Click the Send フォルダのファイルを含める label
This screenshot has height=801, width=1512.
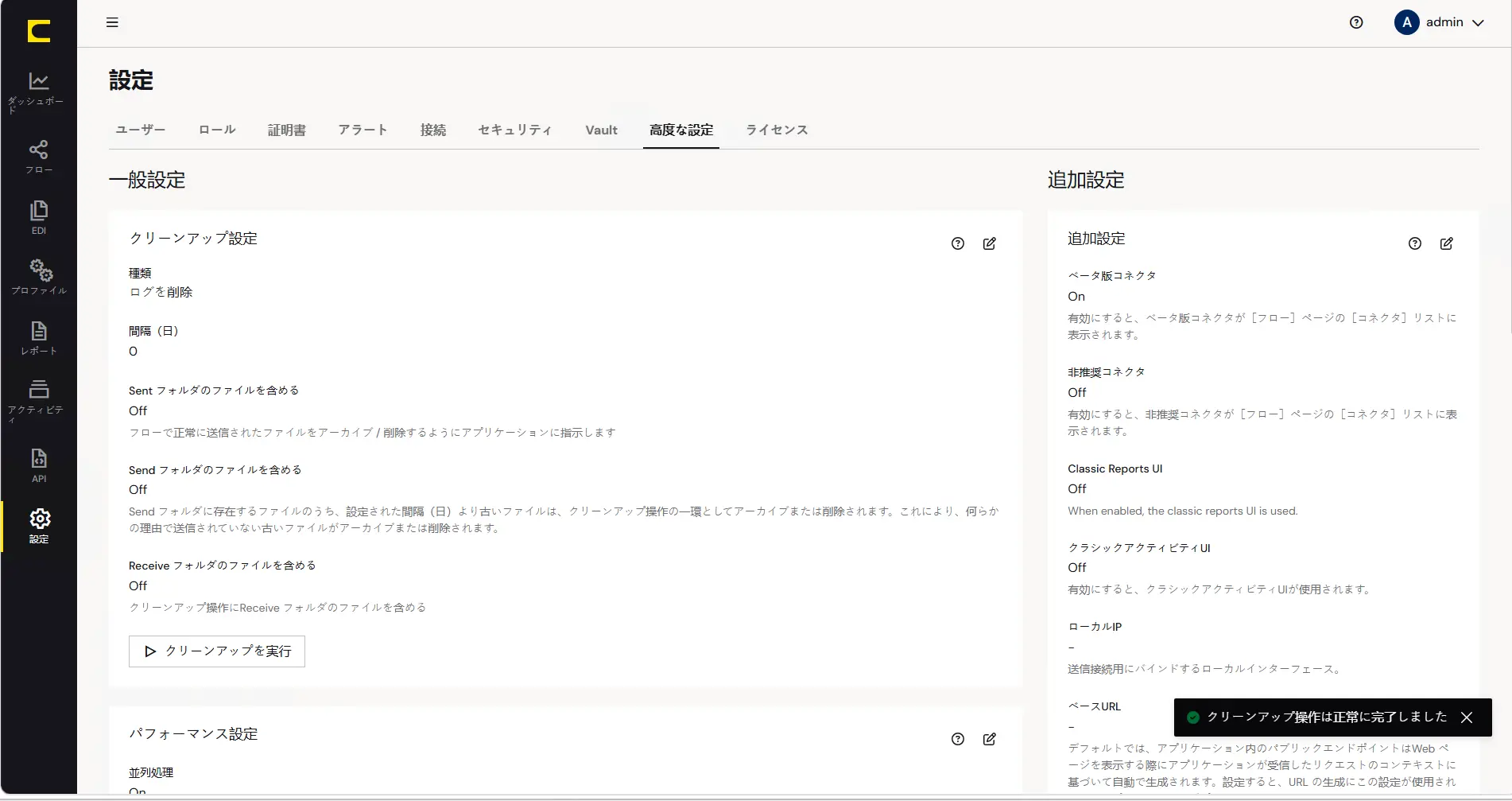pos(215,470)
